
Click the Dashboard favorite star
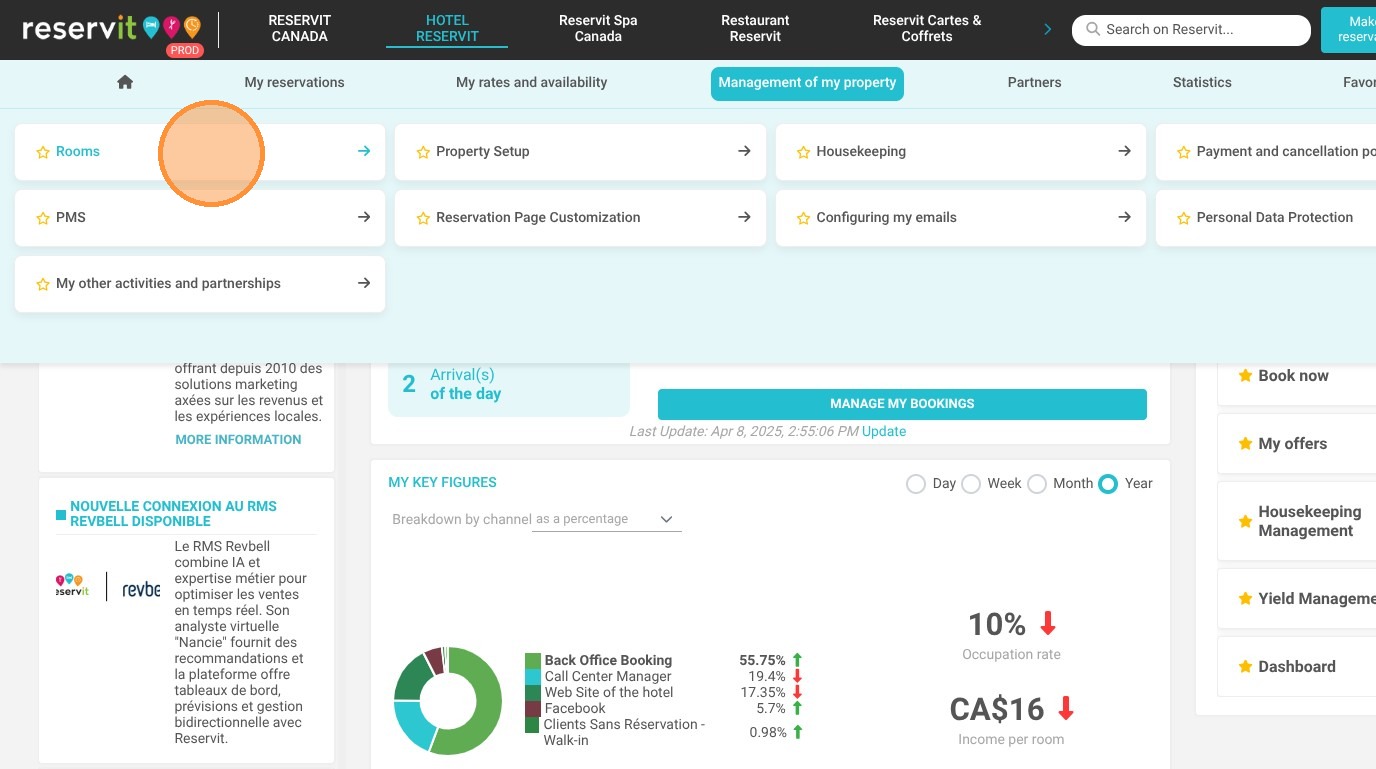point(1245,667)
